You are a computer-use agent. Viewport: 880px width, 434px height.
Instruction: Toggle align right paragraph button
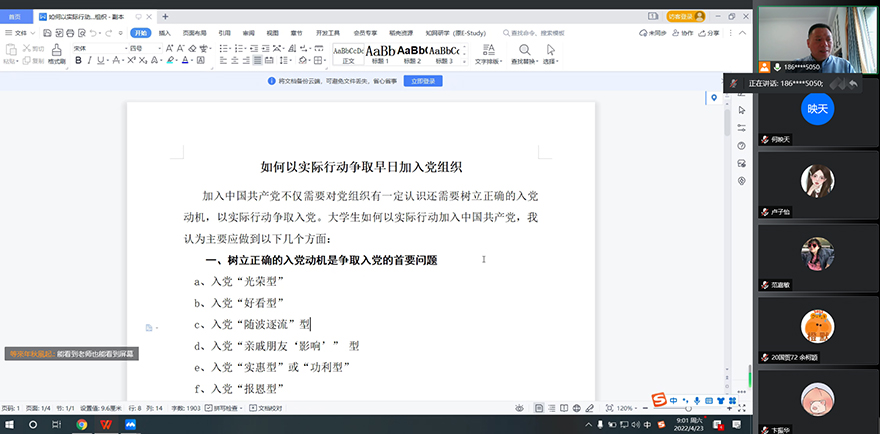tap(246, 61)
